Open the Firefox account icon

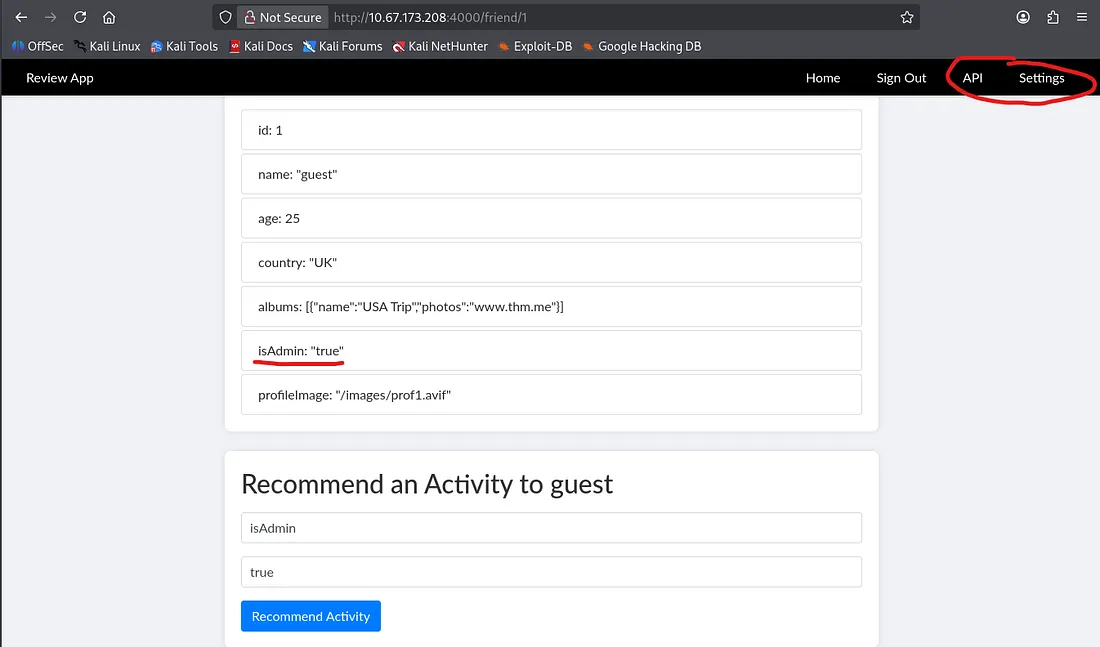[1023, 17]
